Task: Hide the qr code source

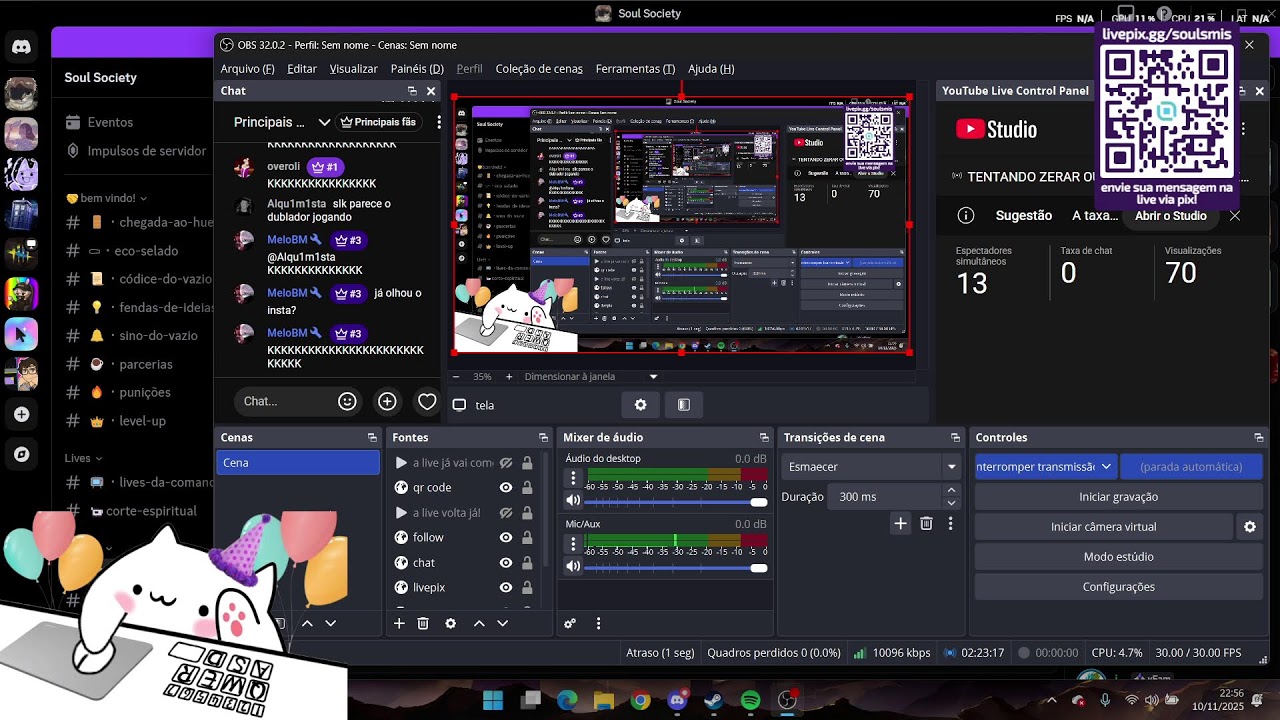Action: click(x=506, y=488)
